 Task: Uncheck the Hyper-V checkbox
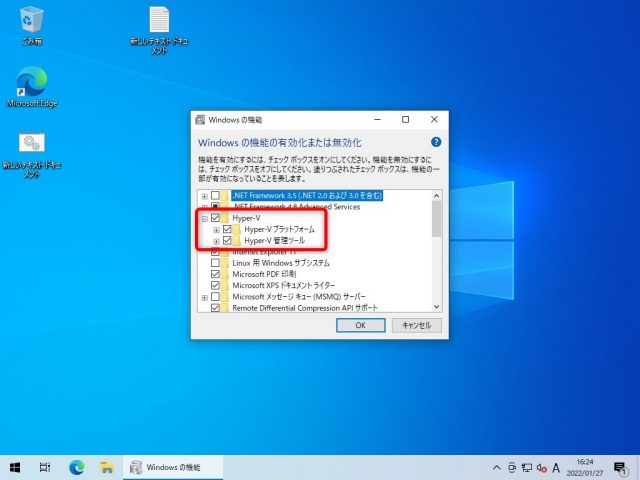pos(215,218)
